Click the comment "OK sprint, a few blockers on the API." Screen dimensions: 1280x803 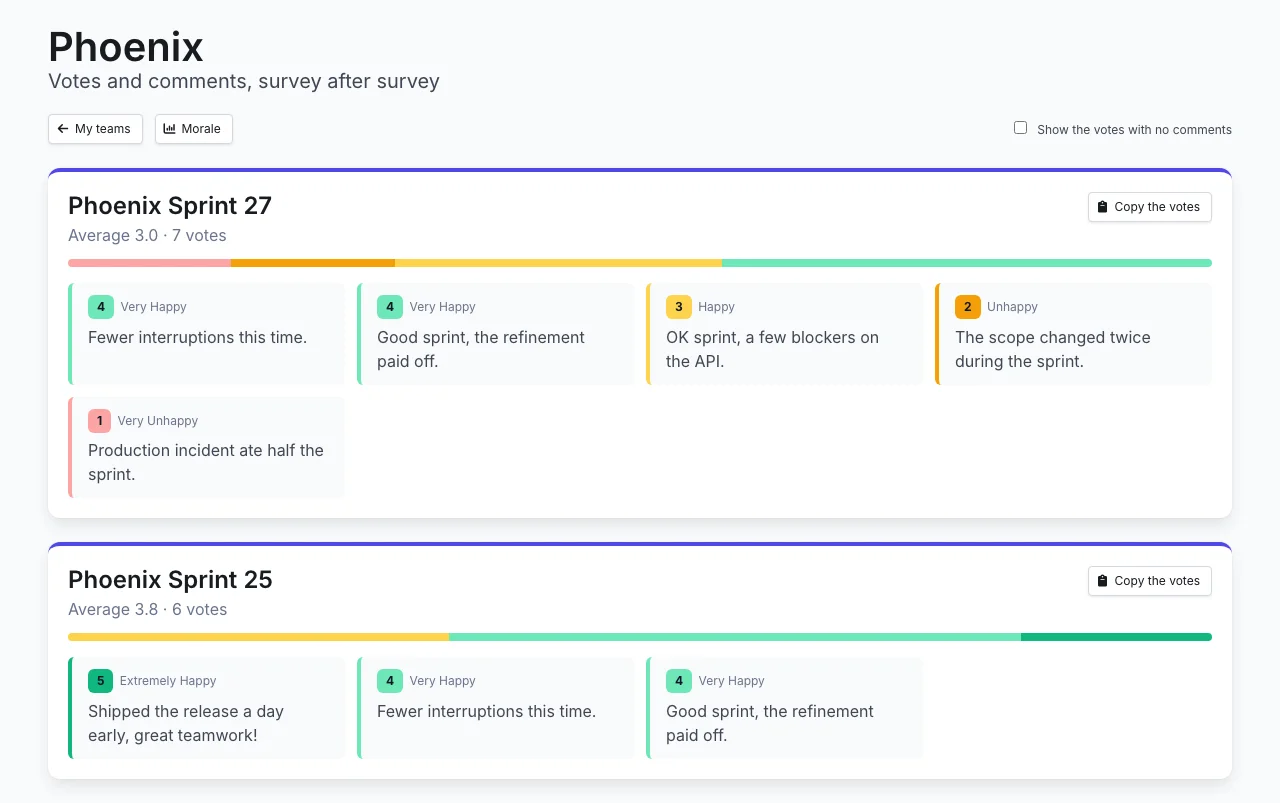click(x=772, y=349)
